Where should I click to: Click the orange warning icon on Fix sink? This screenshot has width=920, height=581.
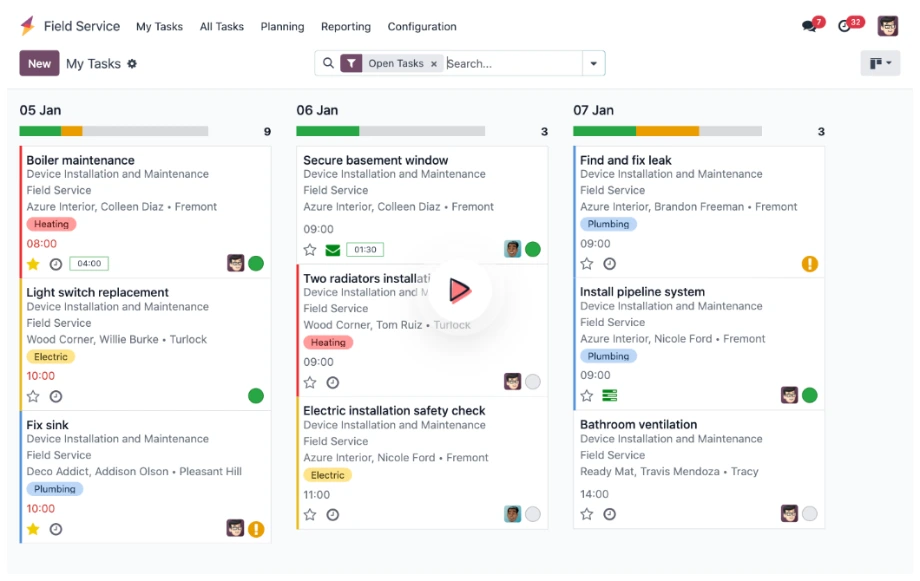click(x=256, y=529)
